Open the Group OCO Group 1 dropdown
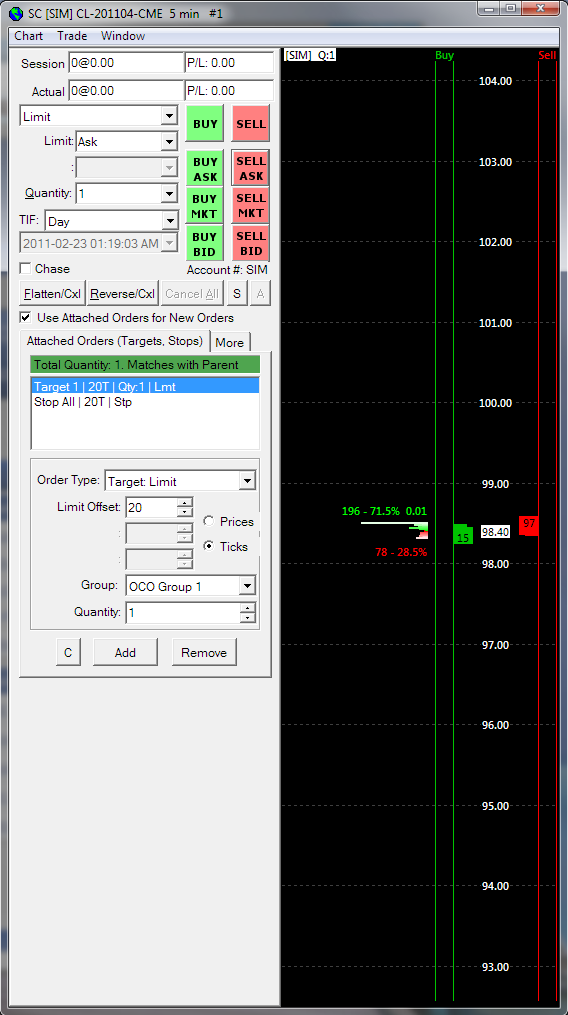 point(247,586)
